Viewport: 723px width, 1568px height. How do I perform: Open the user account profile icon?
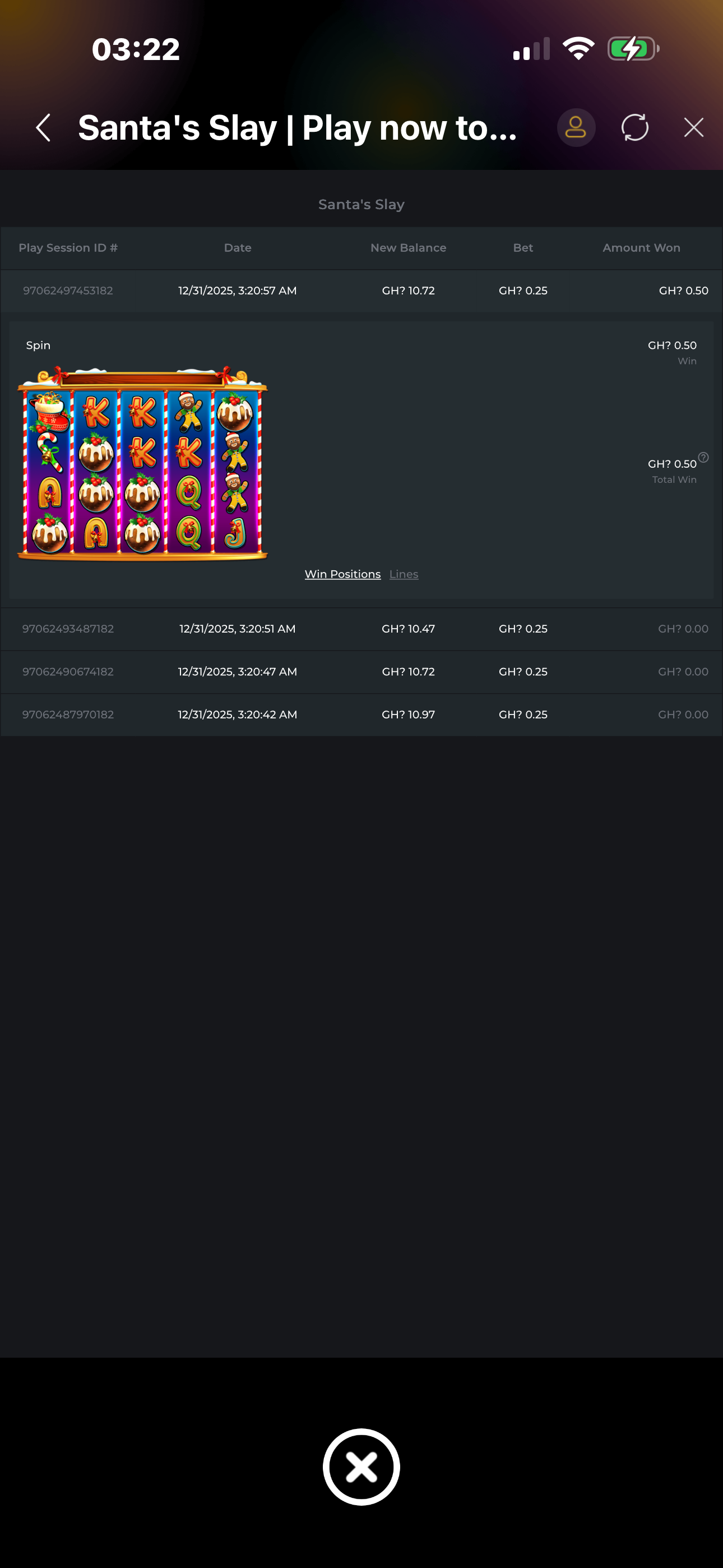[x=575, y=128]
